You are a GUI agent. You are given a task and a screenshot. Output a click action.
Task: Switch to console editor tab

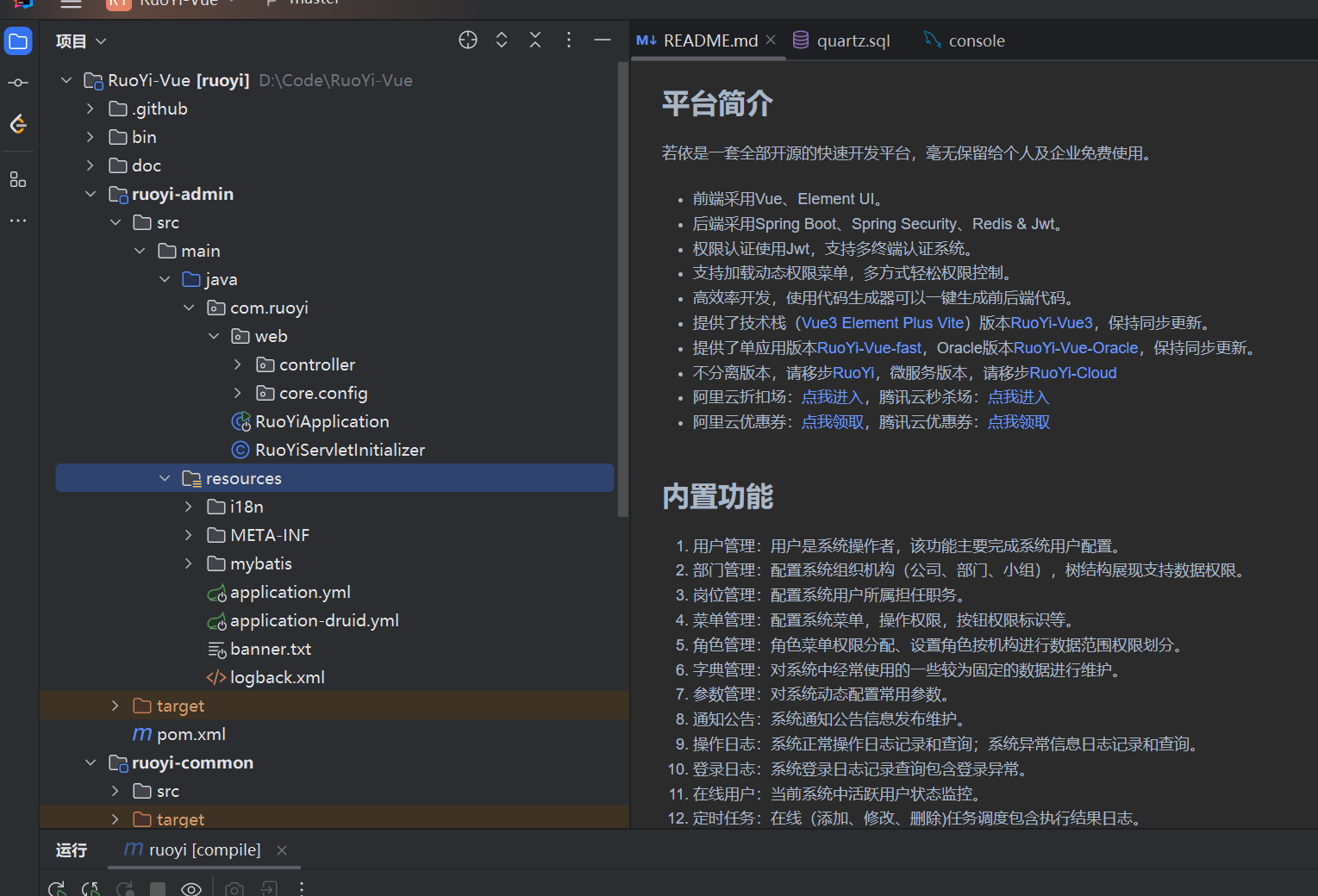[965, 40]
